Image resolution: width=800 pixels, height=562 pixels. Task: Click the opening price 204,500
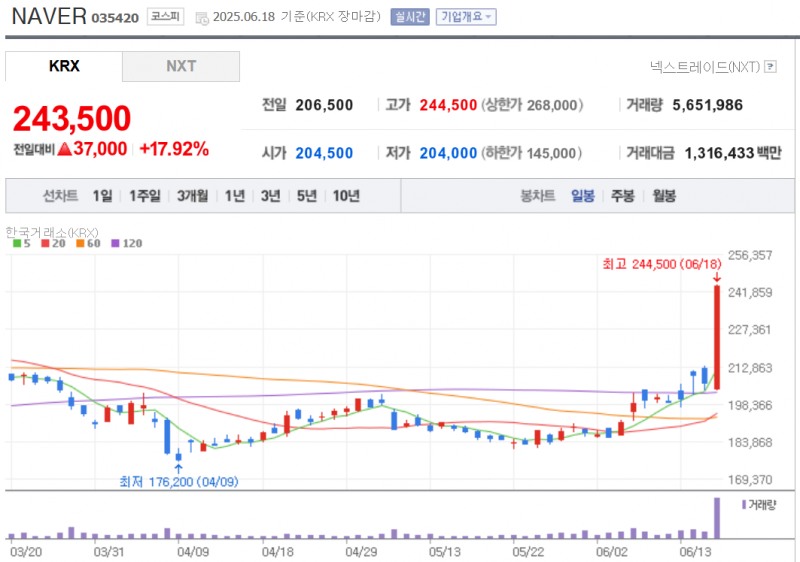pyautogui.click(x=324, y=153)
